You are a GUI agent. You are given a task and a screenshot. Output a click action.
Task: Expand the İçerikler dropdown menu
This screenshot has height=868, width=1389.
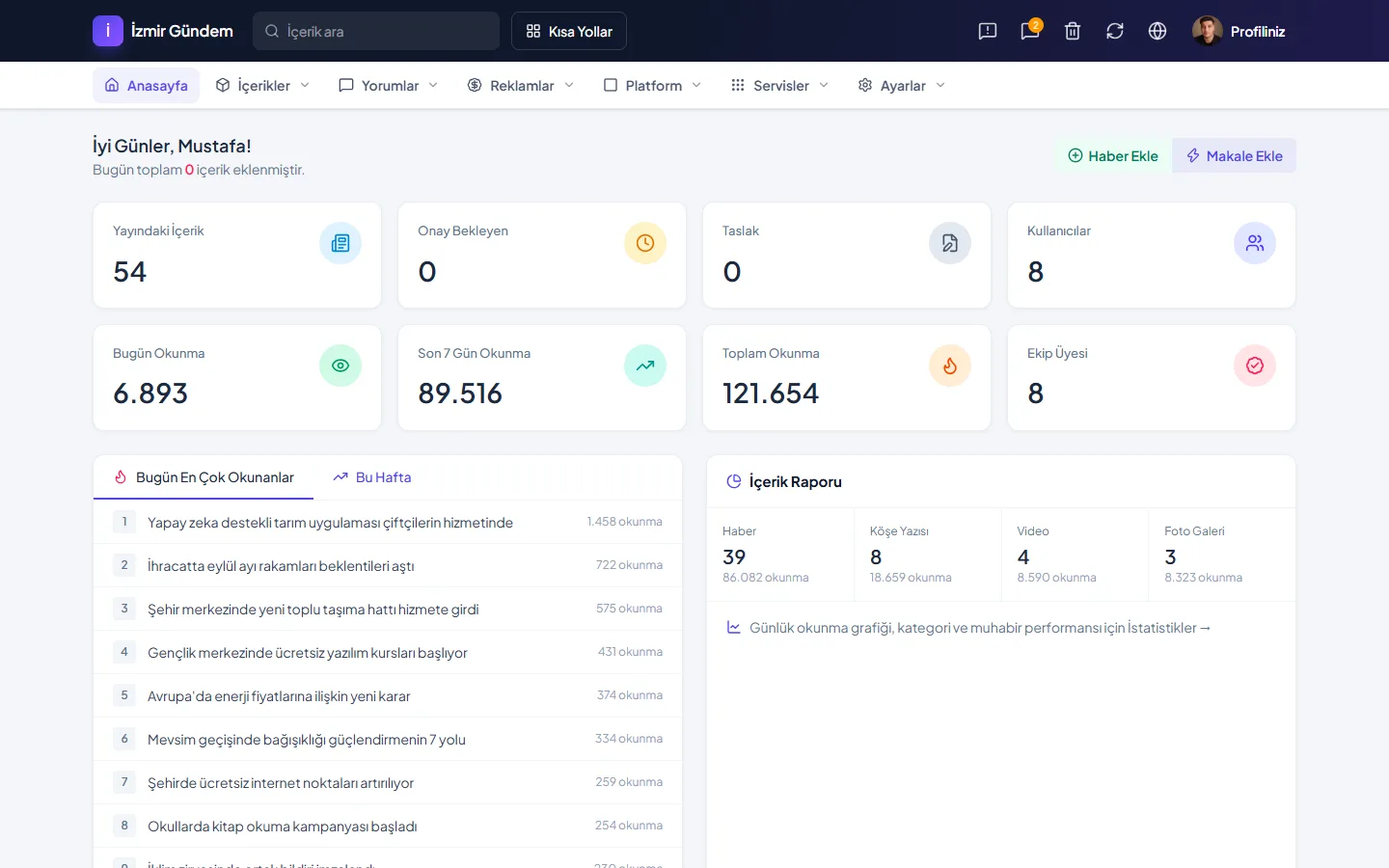[262, 85]
